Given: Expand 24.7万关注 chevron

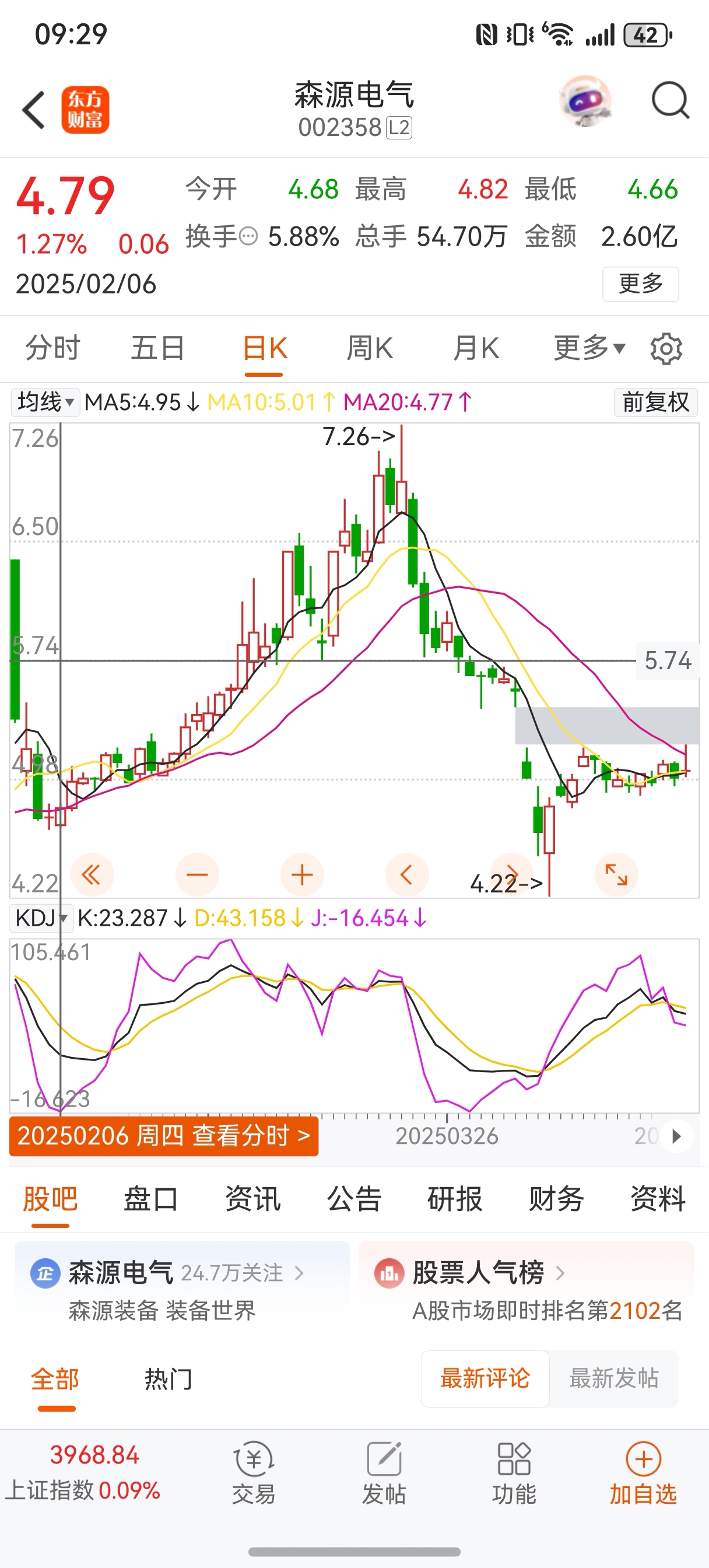Looking at the screenshot, I should [x=299, y=1273].
